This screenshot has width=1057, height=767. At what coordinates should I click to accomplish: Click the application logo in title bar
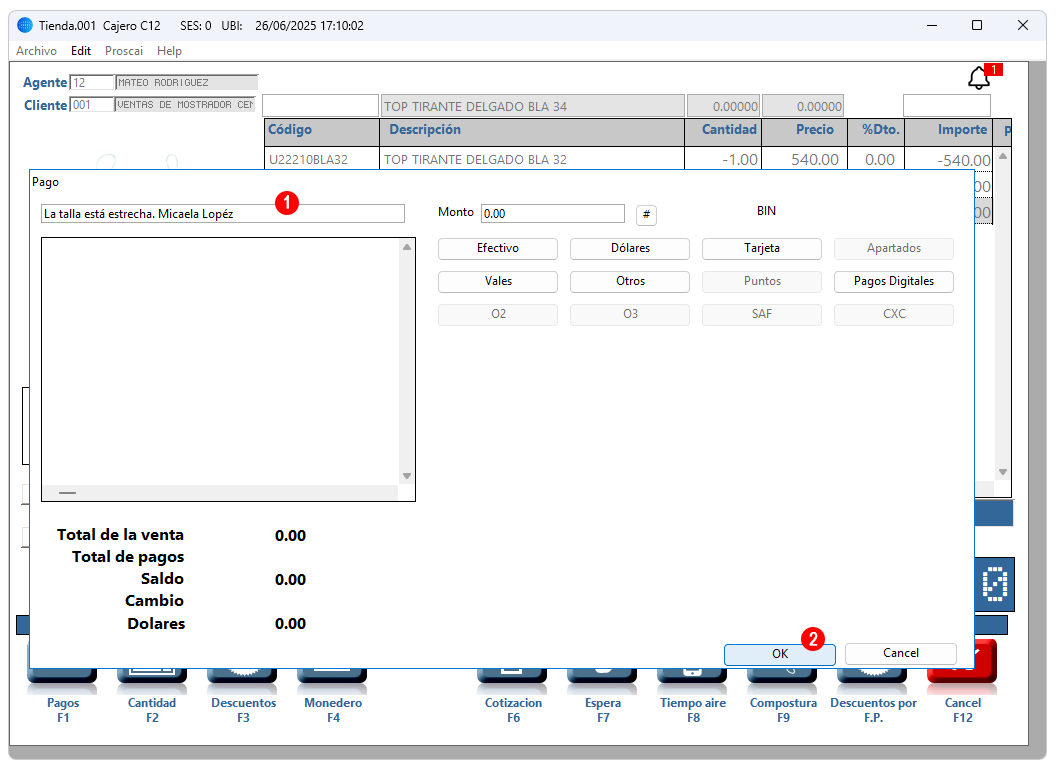[x=24, y=26]
